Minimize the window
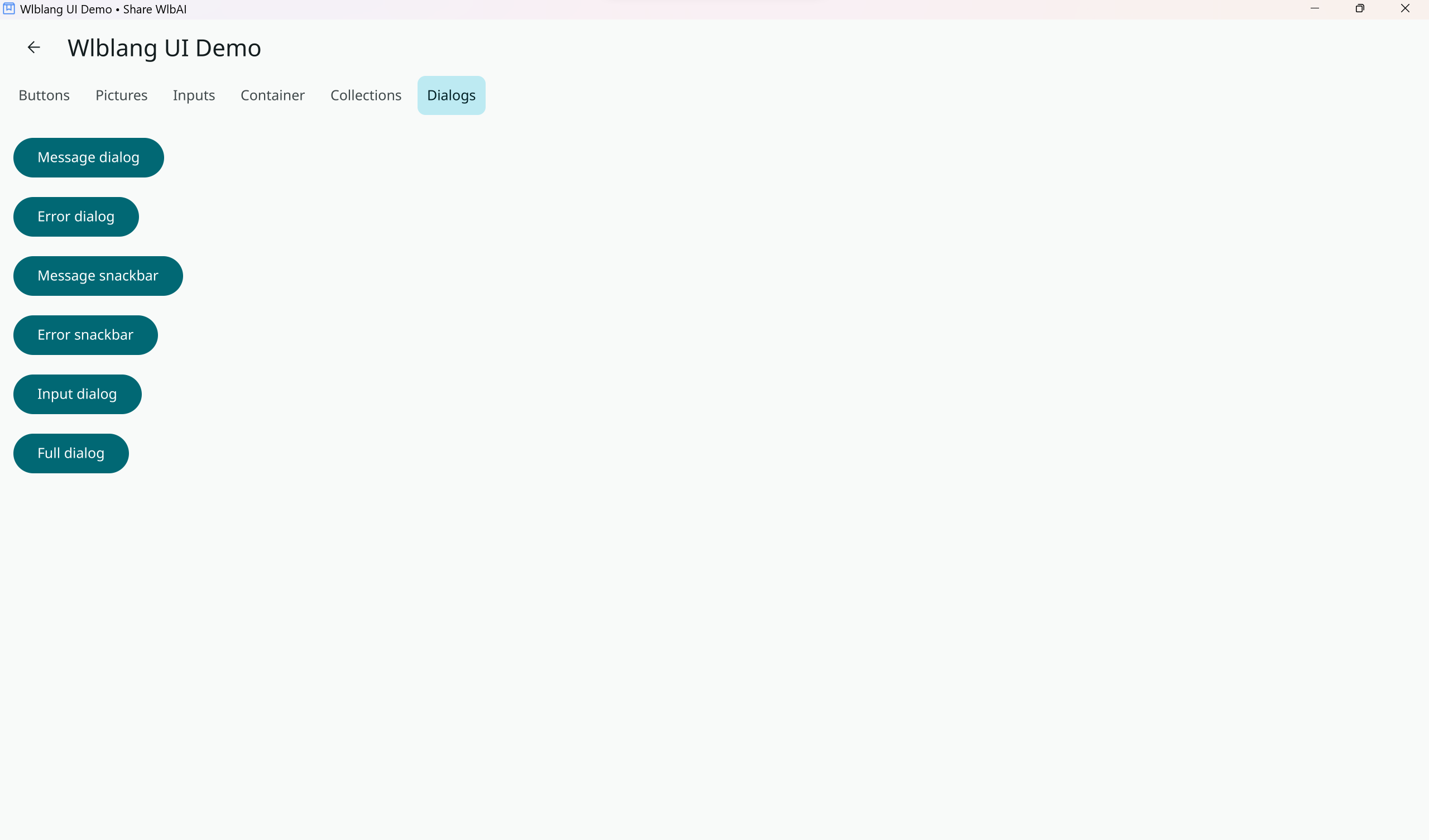The width and height of the screenshot is (1429, 840). pyautogui.click(x=1315, y=9)
